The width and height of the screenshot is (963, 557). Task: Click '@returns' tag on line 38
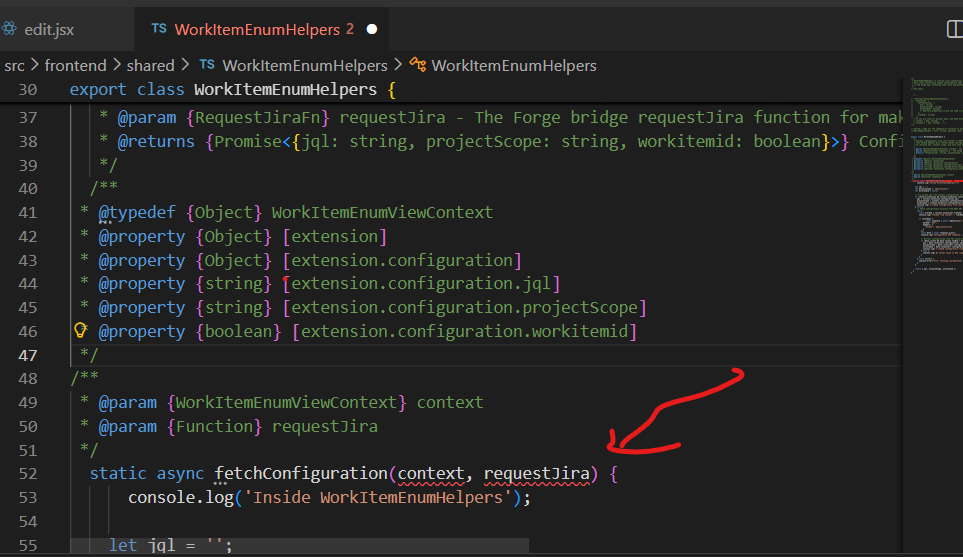coord(156,142)
